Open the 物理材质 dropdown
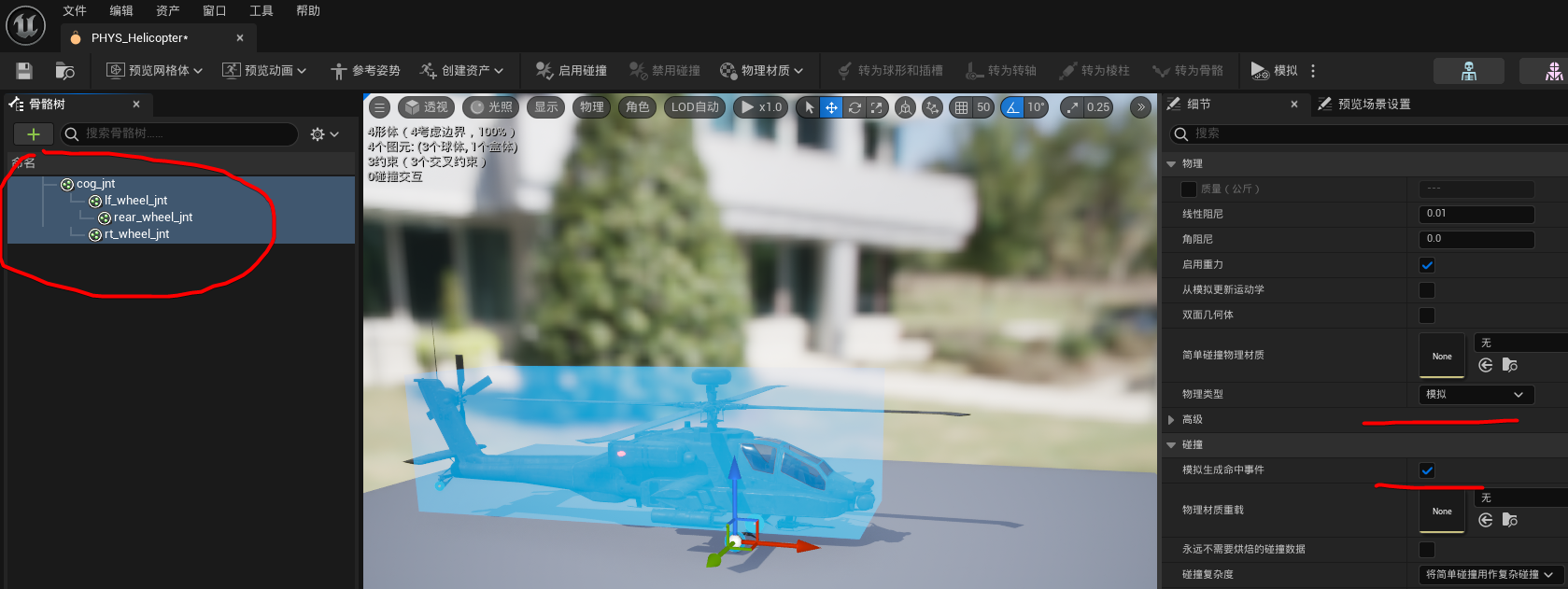 click(761, 71)
